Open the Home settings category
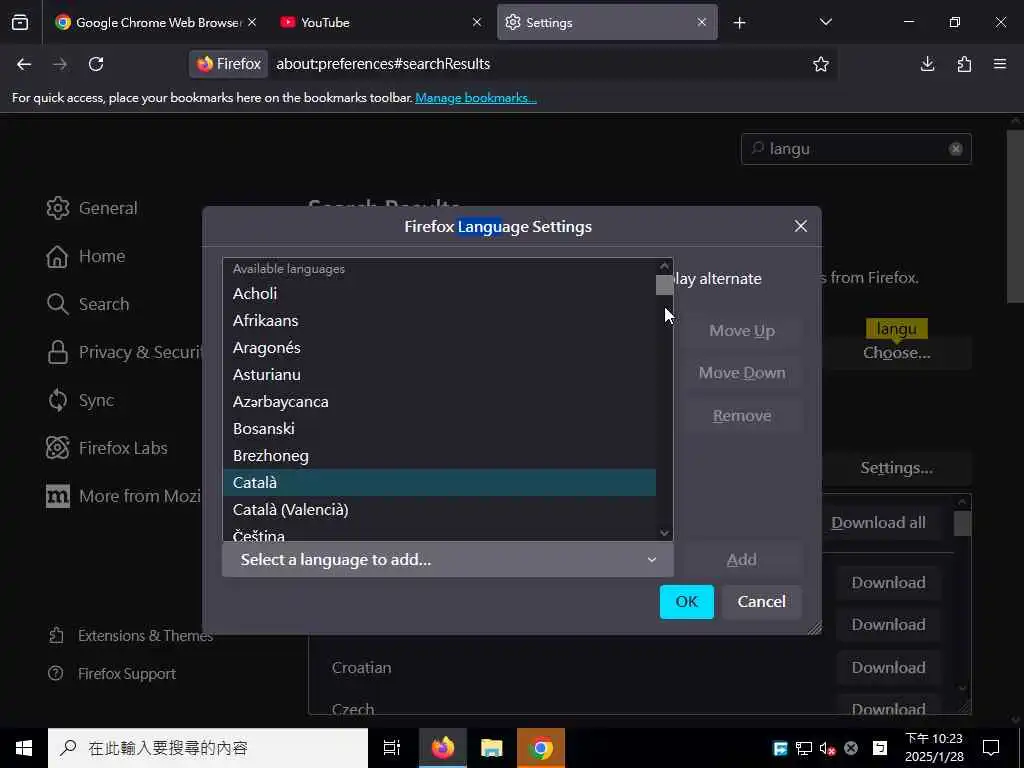The image size is (1024, 768). (86, 256)
